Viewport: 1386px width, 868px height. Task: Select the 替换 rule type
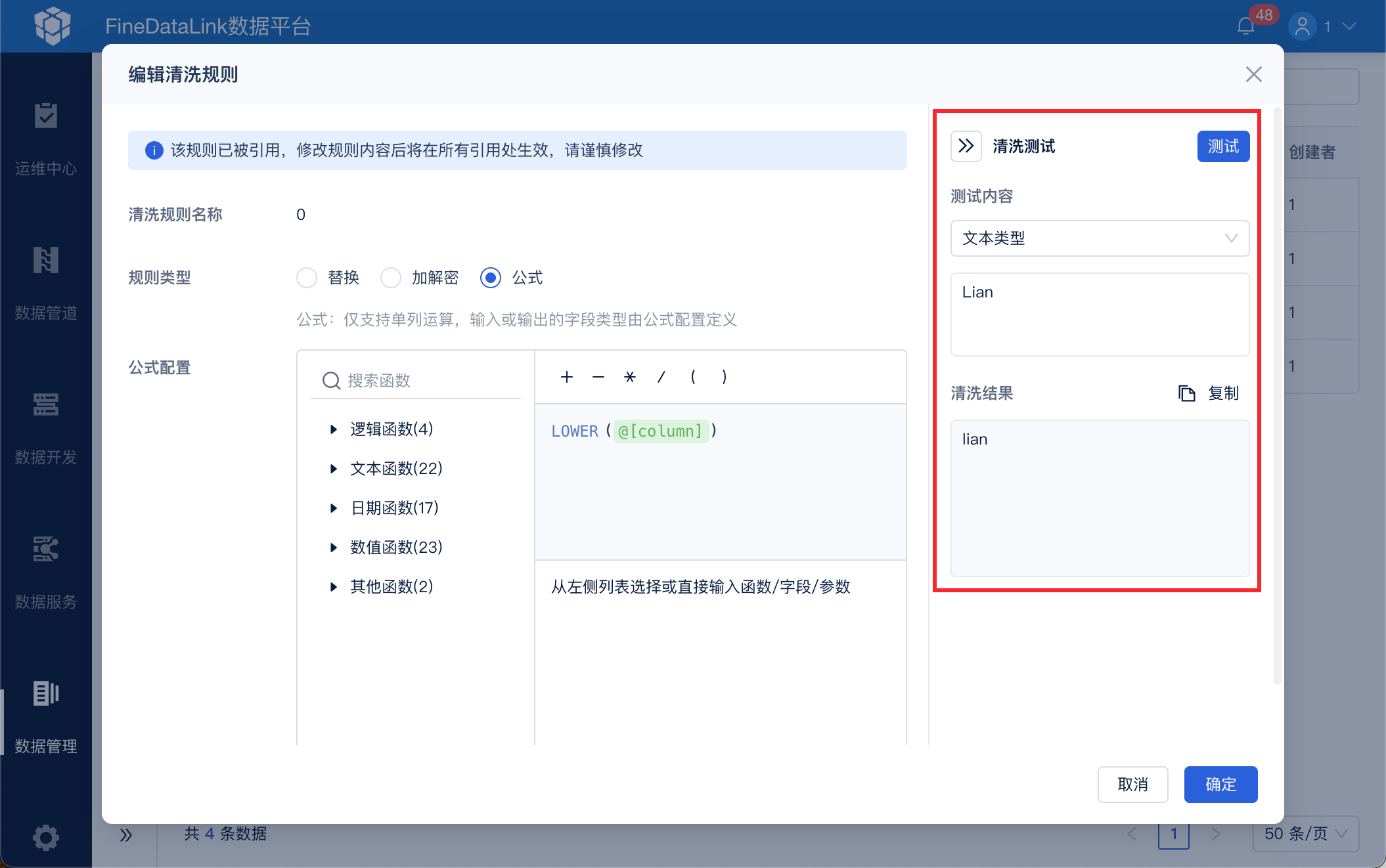coord(307,278)
